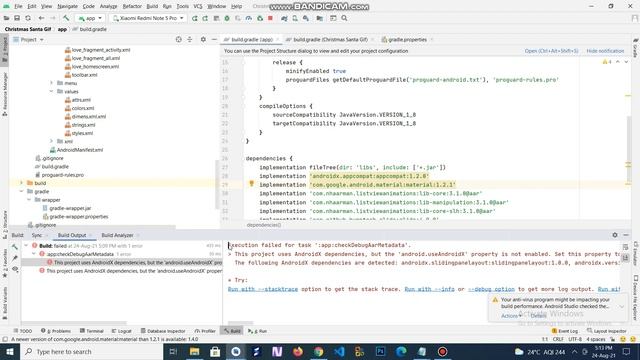Collapse the :app:checkDebugAarMetadata node
This screenshot has height=360, width=640.
coord(34,254)
